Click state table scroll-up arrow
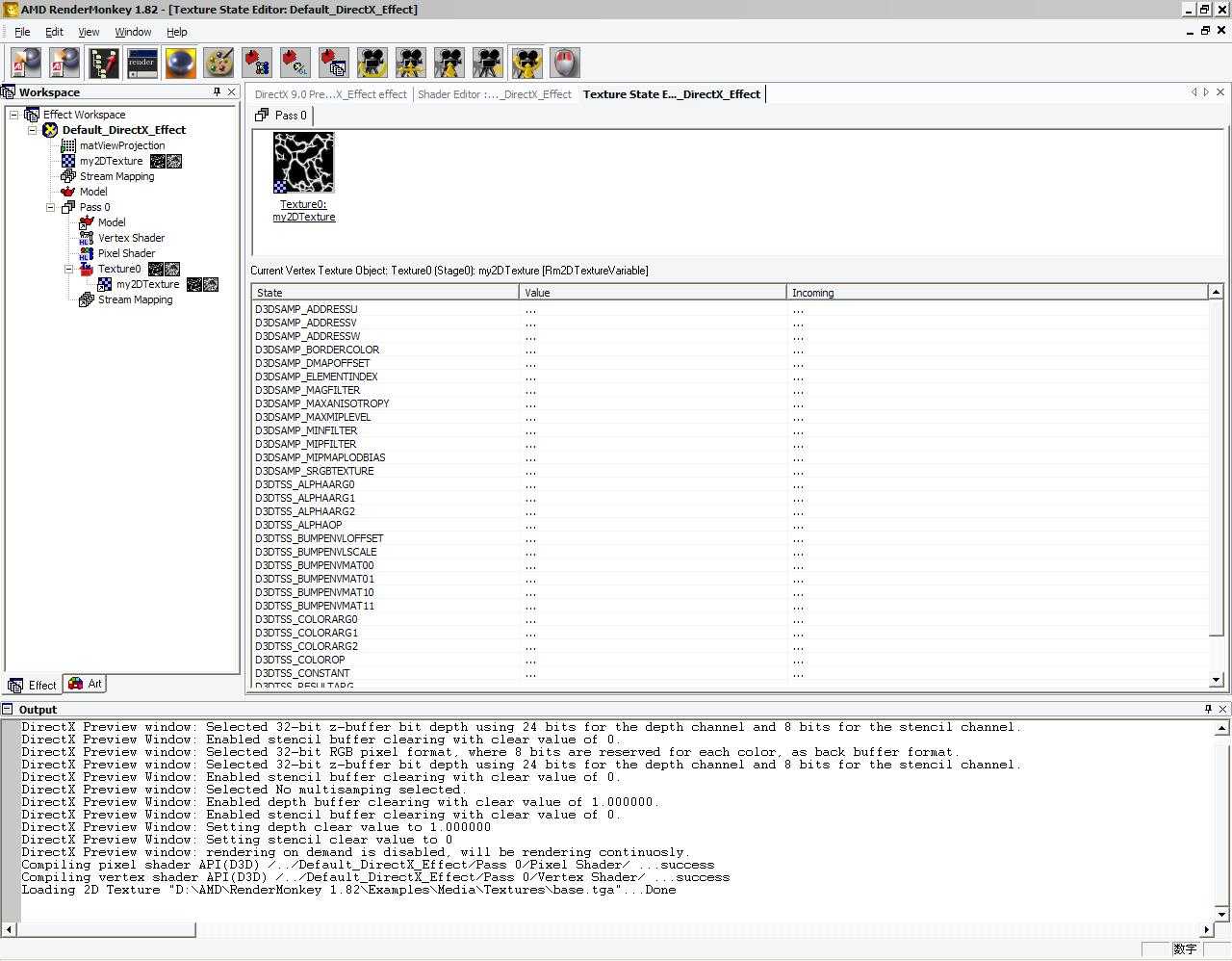This screenshot has width=1232, height=961. coord(1216,292)
